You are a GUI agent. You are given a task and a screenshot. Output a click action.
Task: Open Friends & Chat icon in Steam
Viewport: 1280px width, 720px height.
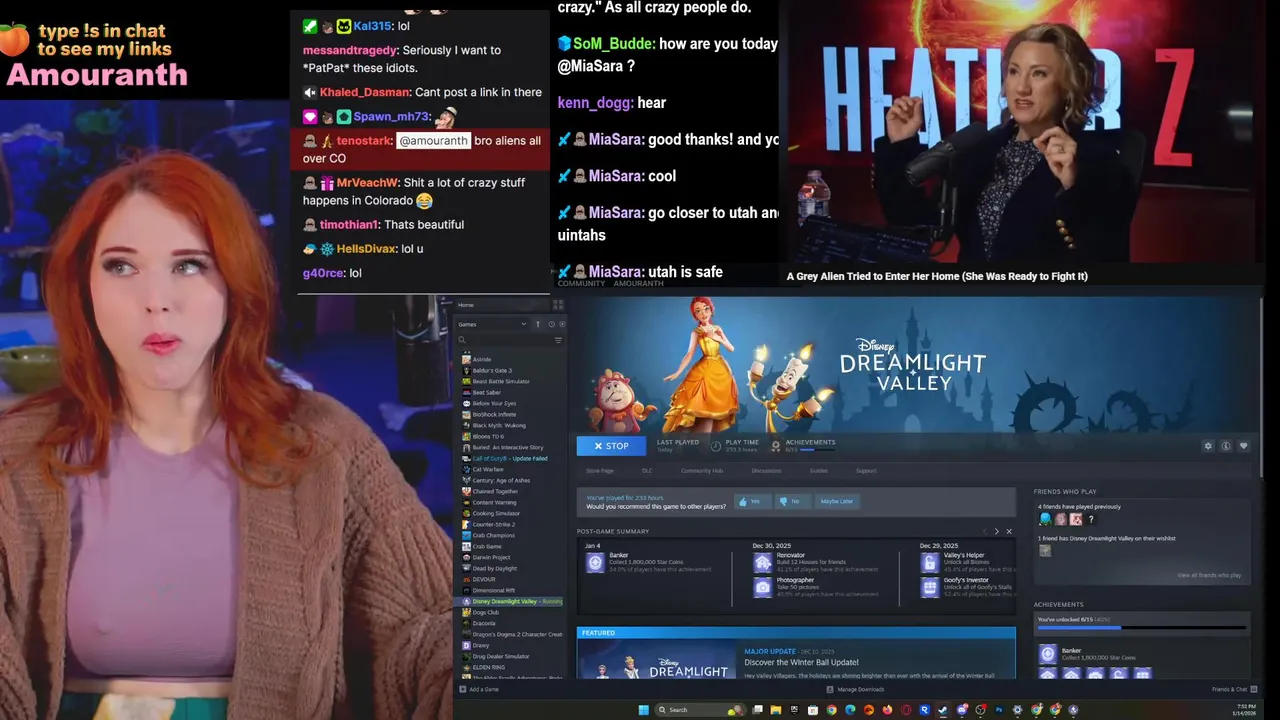point(1253,689)
